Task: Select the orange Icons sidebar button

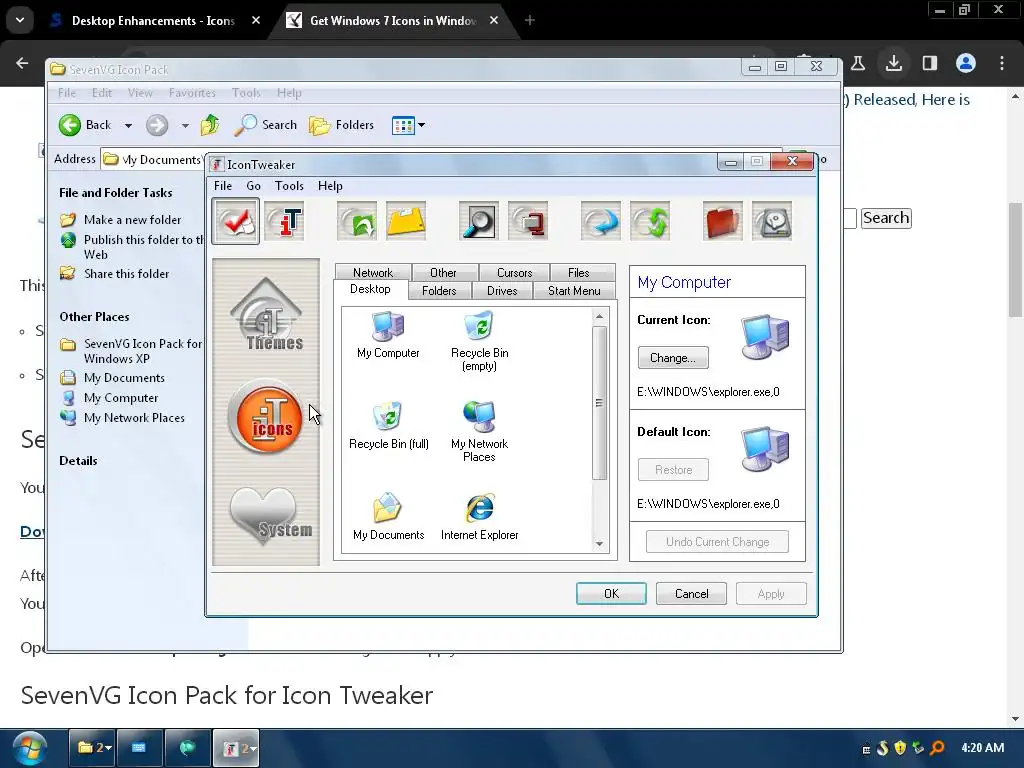Action: coord(266,417)
